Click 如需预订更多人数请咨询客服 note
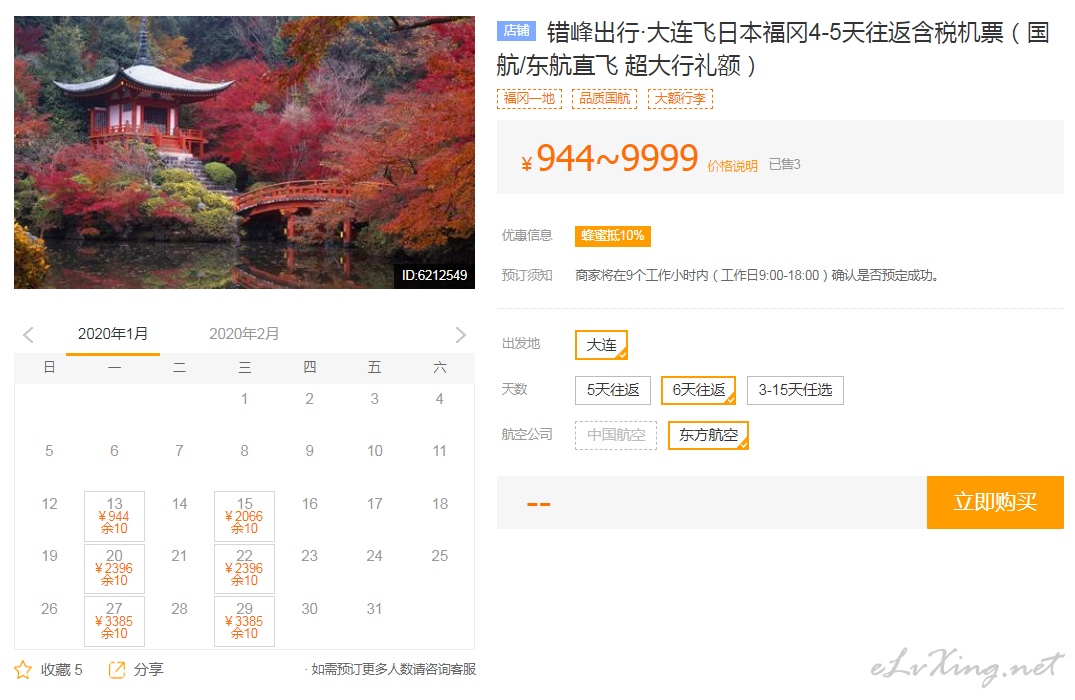Viewport: 1075px width, 700px height. [x=393, y=670]
